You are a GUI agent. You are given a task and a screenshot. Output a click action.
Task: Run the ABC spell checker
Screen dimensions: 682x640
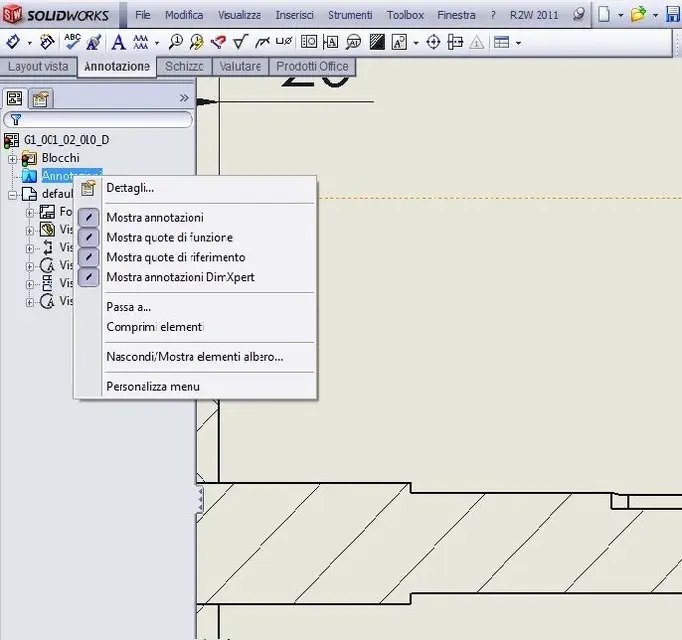[72, 42]
